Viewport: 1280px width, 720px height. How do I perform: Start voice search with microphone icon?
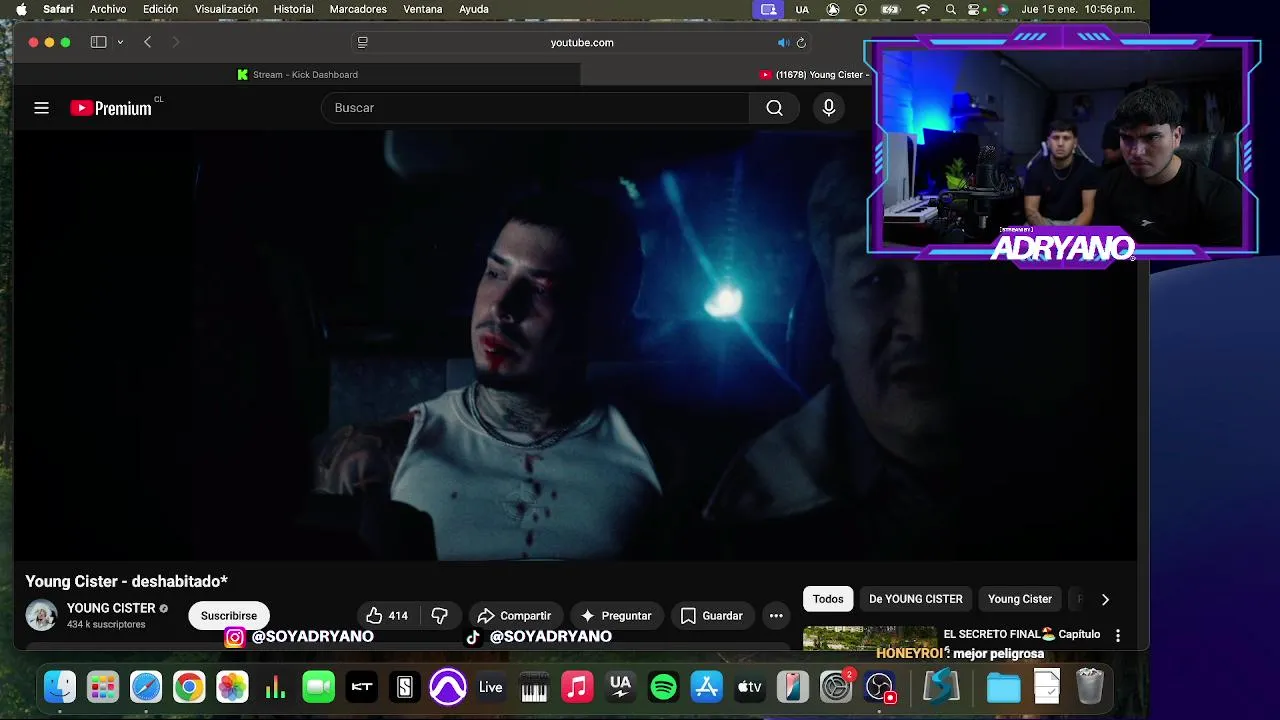click(828, 108)
